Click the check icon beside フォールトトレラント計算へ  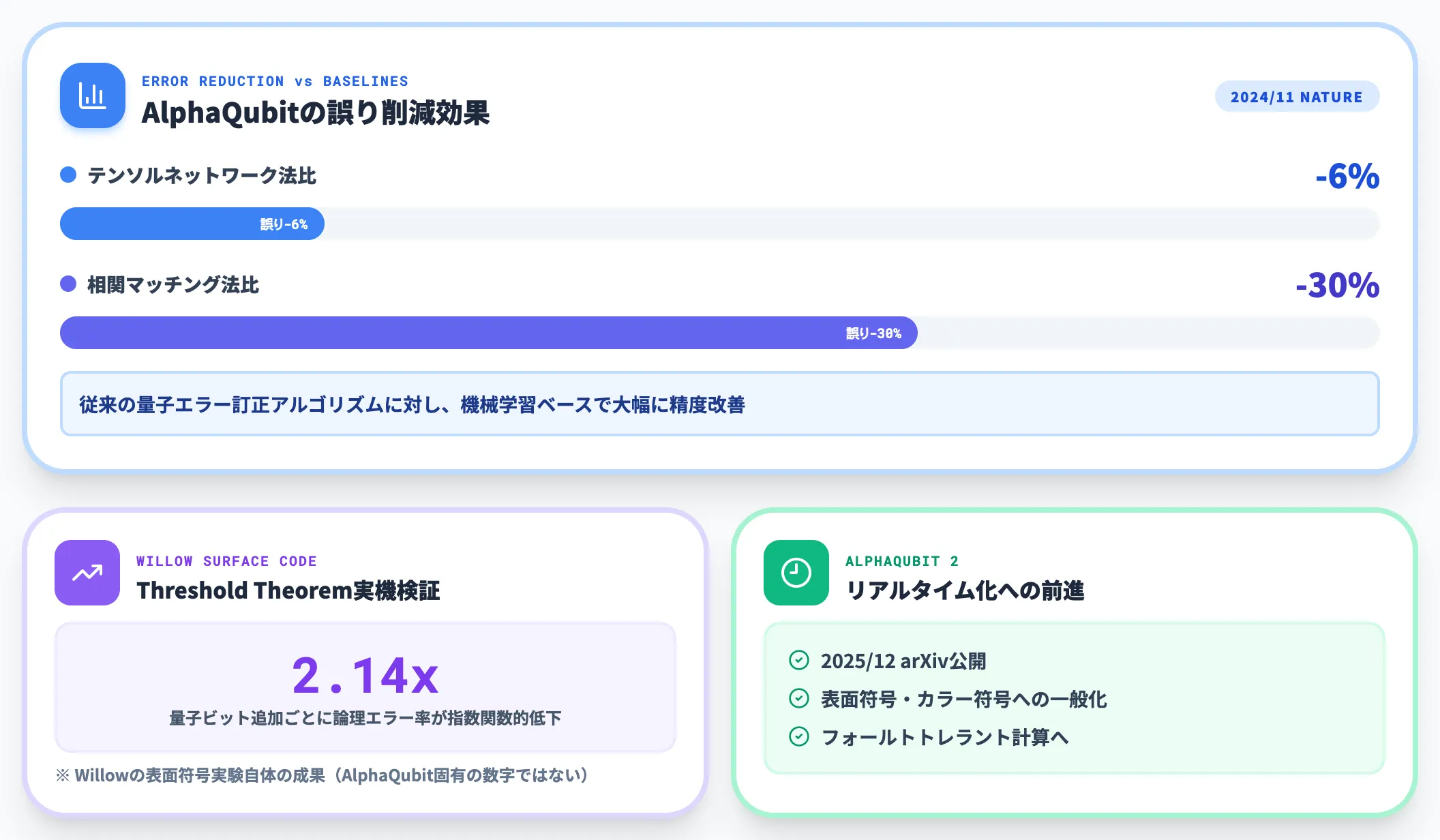799,736
